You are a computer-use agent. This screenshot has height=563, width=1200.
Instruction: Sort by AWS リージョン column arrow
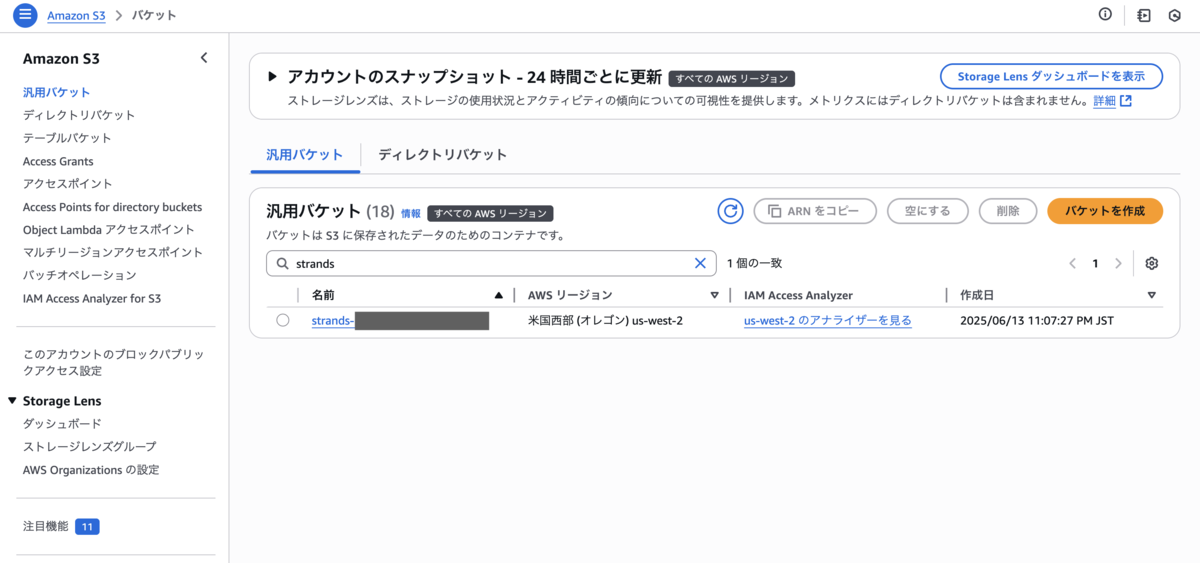point(714,295)
